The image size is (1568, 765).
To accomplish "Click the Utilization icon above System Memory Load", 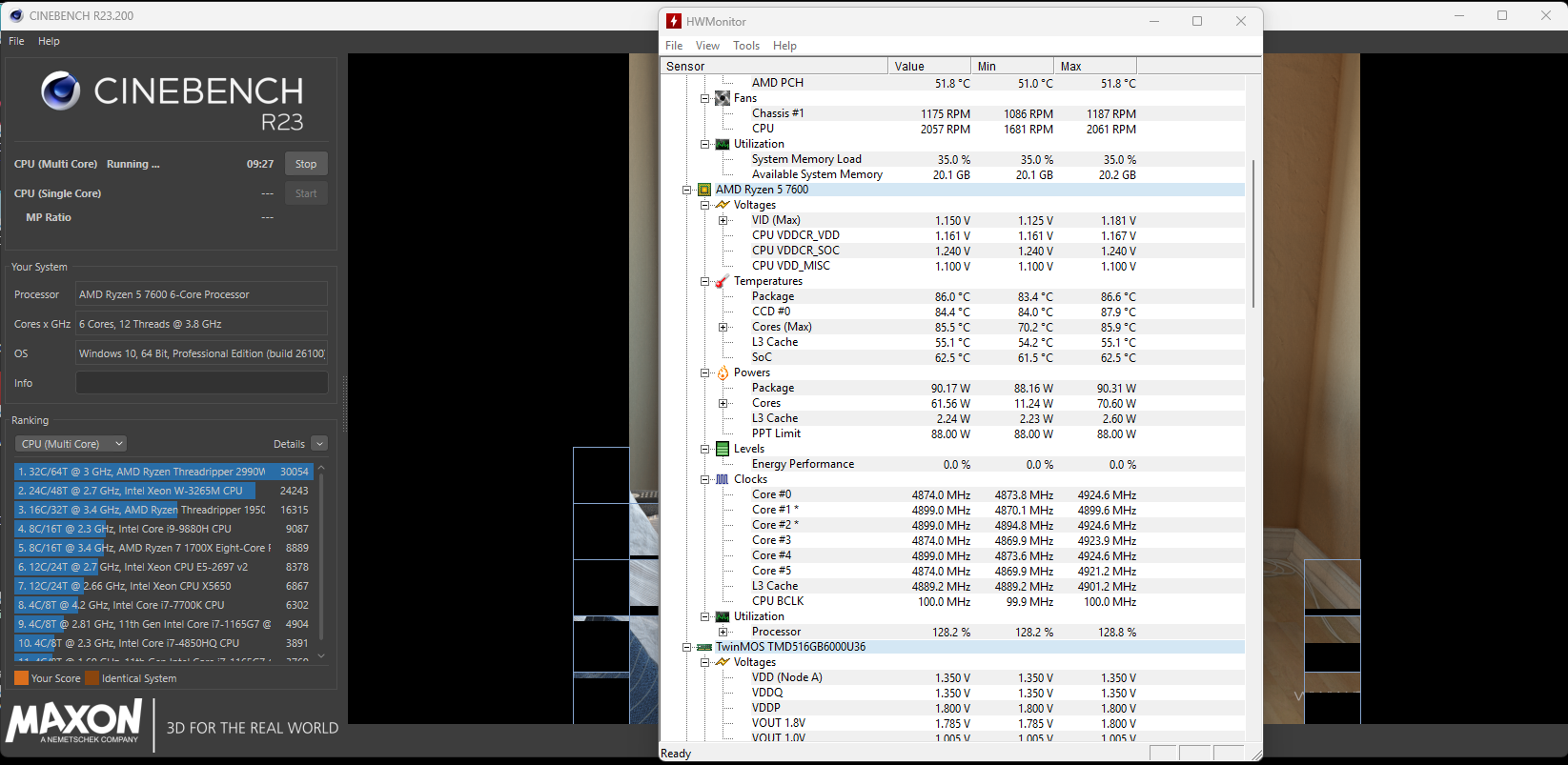I will point(723,144).
